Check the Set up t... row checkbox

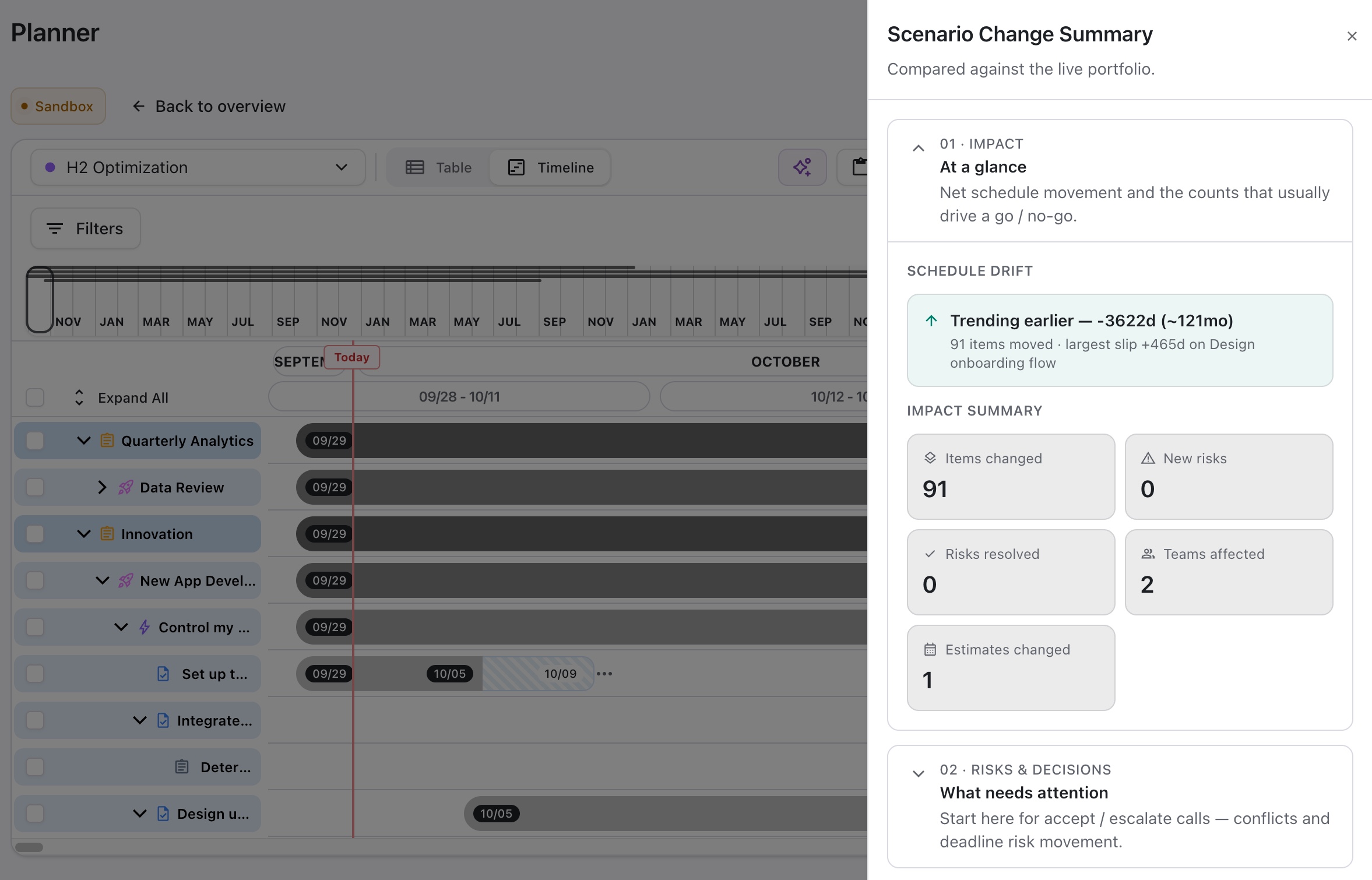point(35,674)
